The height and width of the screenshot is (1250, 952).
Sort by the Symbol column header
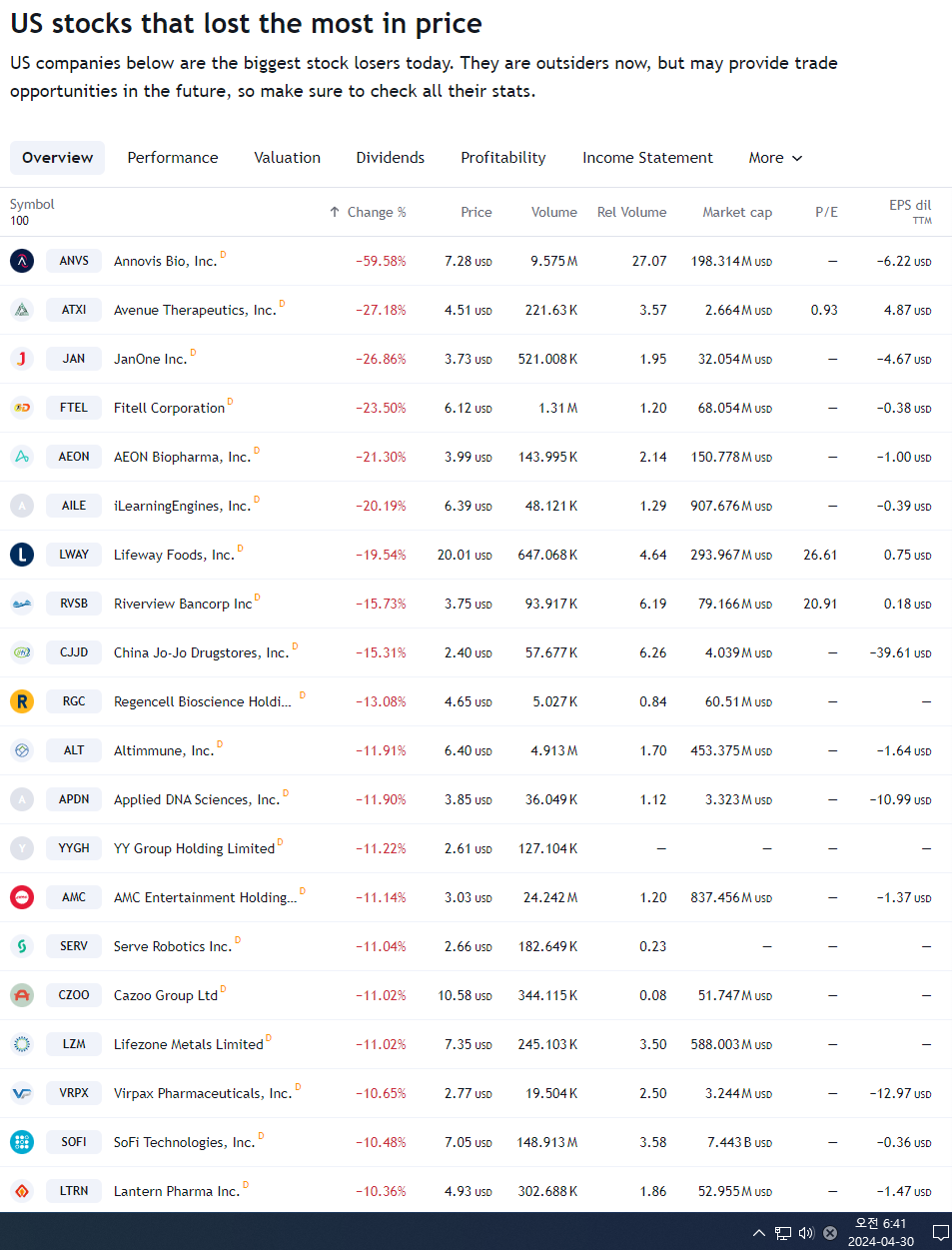pyautogui.click(x=32, y=204)
